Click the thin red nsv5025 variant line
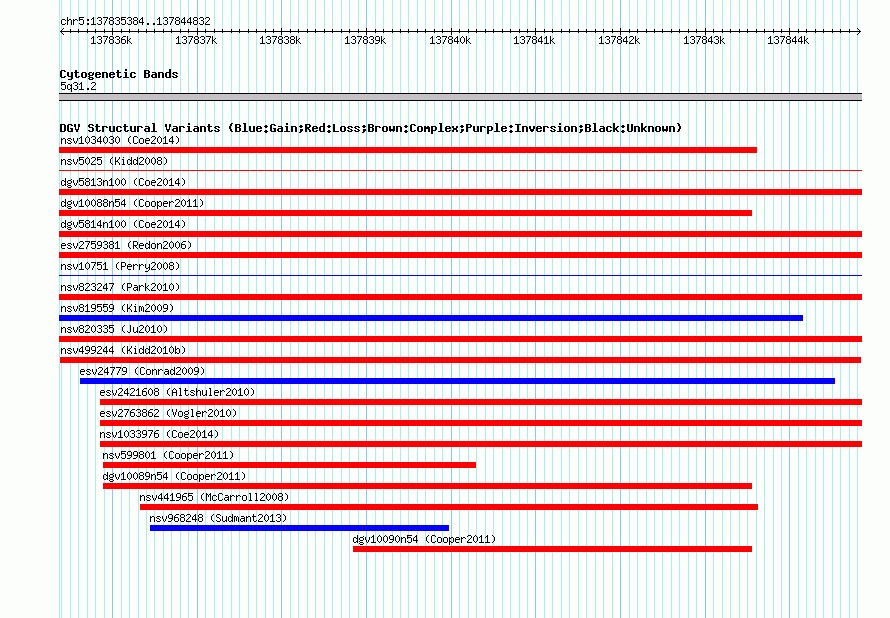 [460, 170]
